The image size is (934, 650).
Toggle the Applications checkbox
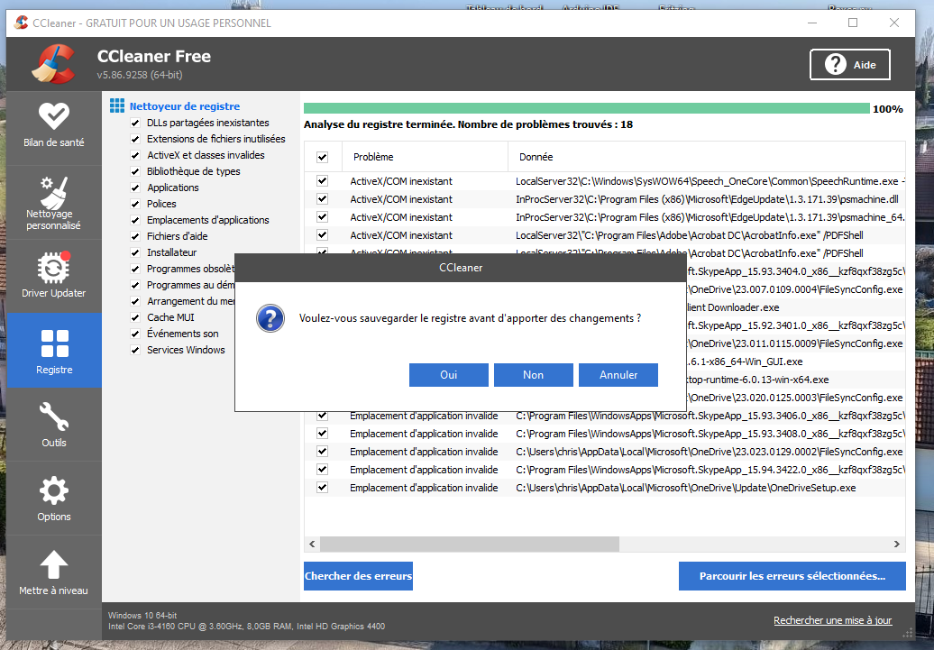pyautogui.click(x=135, y=188)
